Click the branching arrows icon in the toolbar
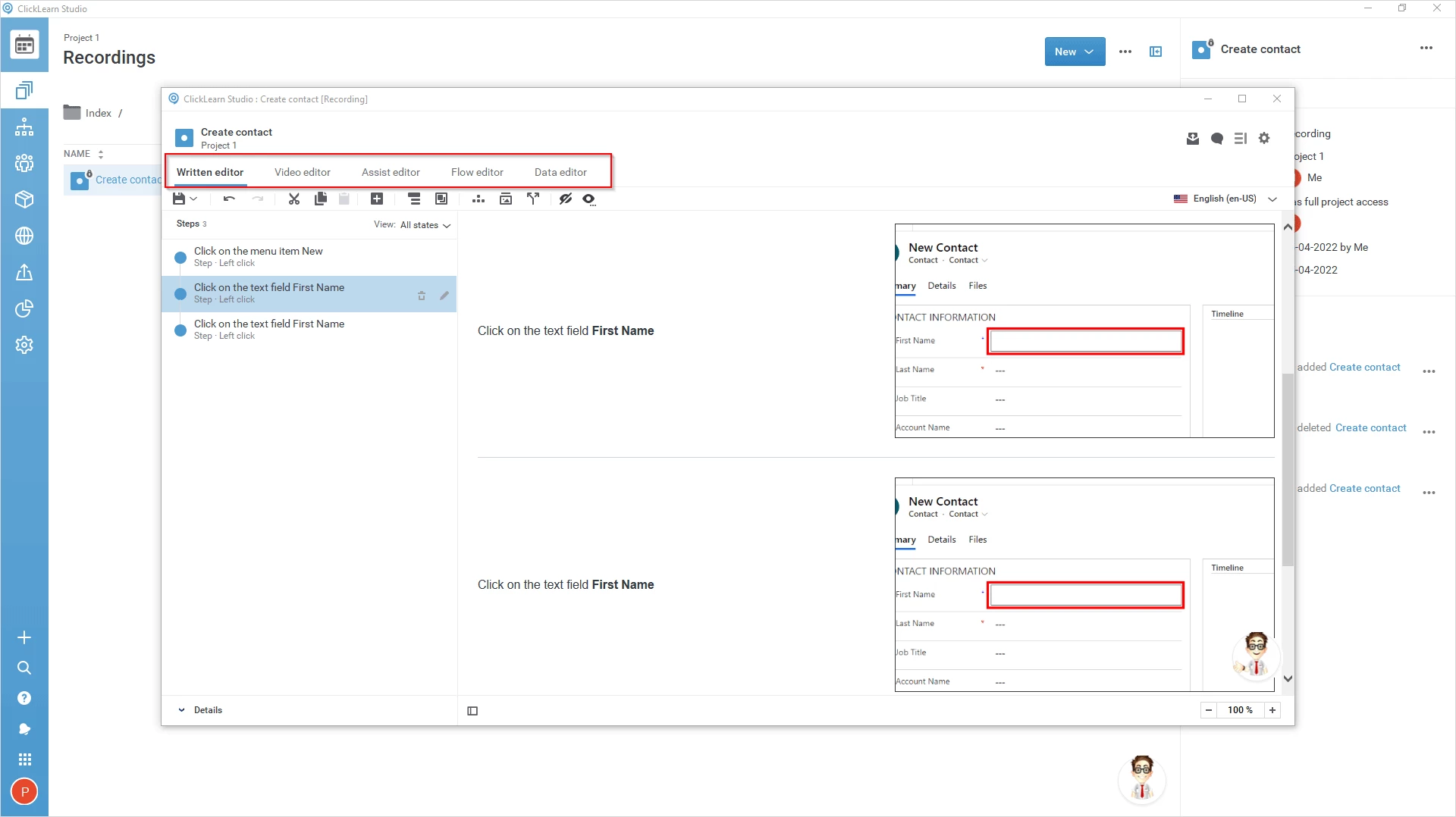The height and width of the screenshot is (817, 1456). pyautogui.click(x=533, y=199)
